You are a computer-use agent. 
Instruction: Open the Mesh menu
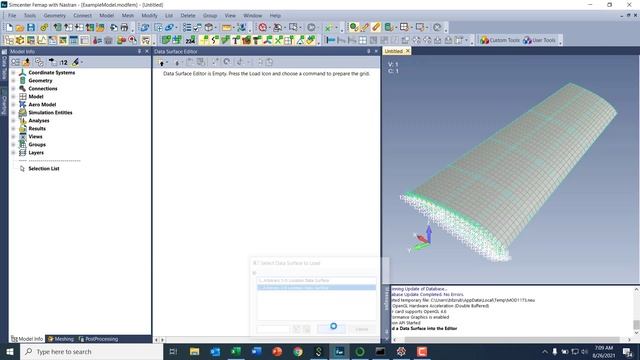coord(127,16)
